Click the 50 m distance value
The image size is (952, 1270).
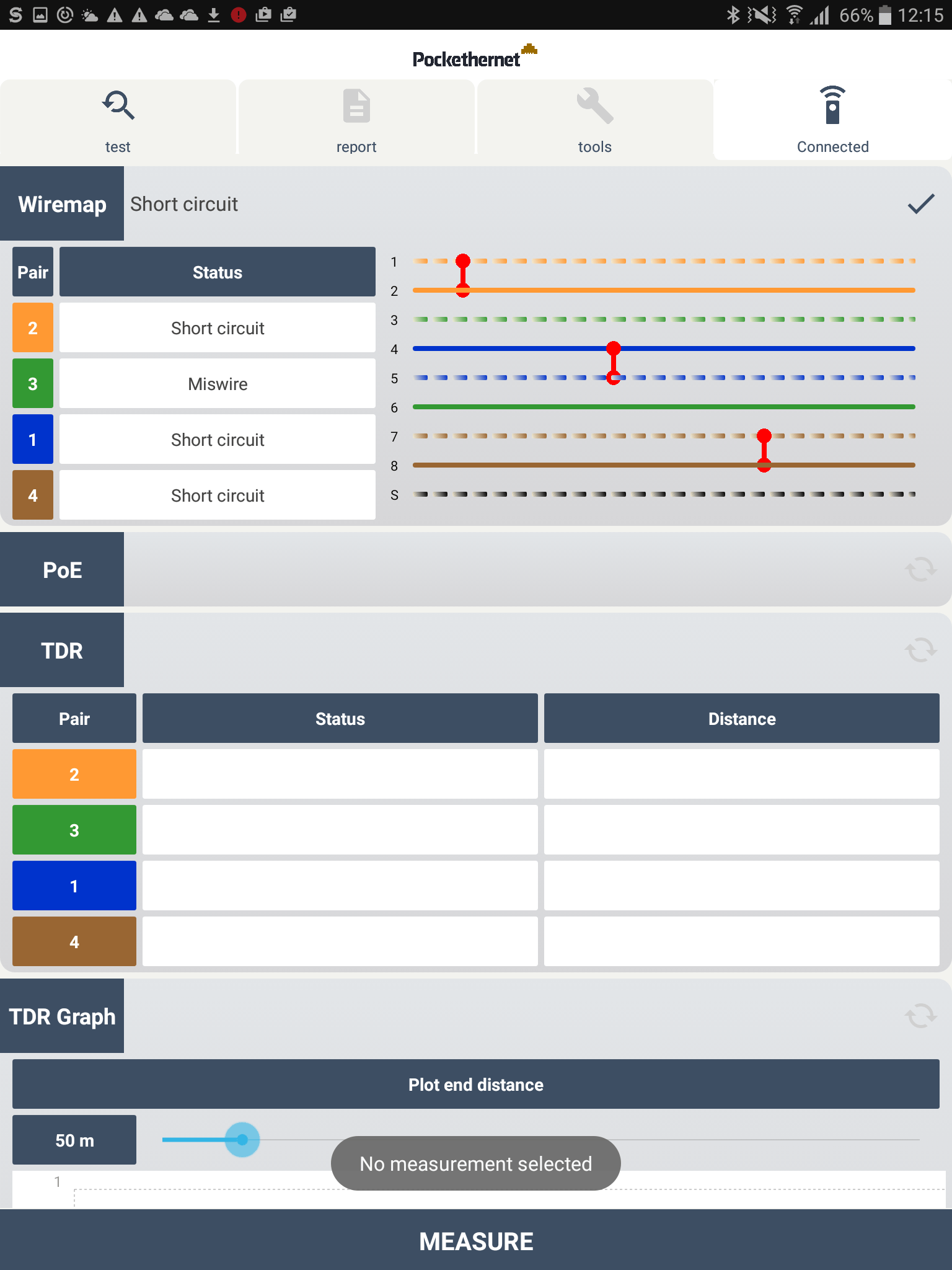[74, 1140]
